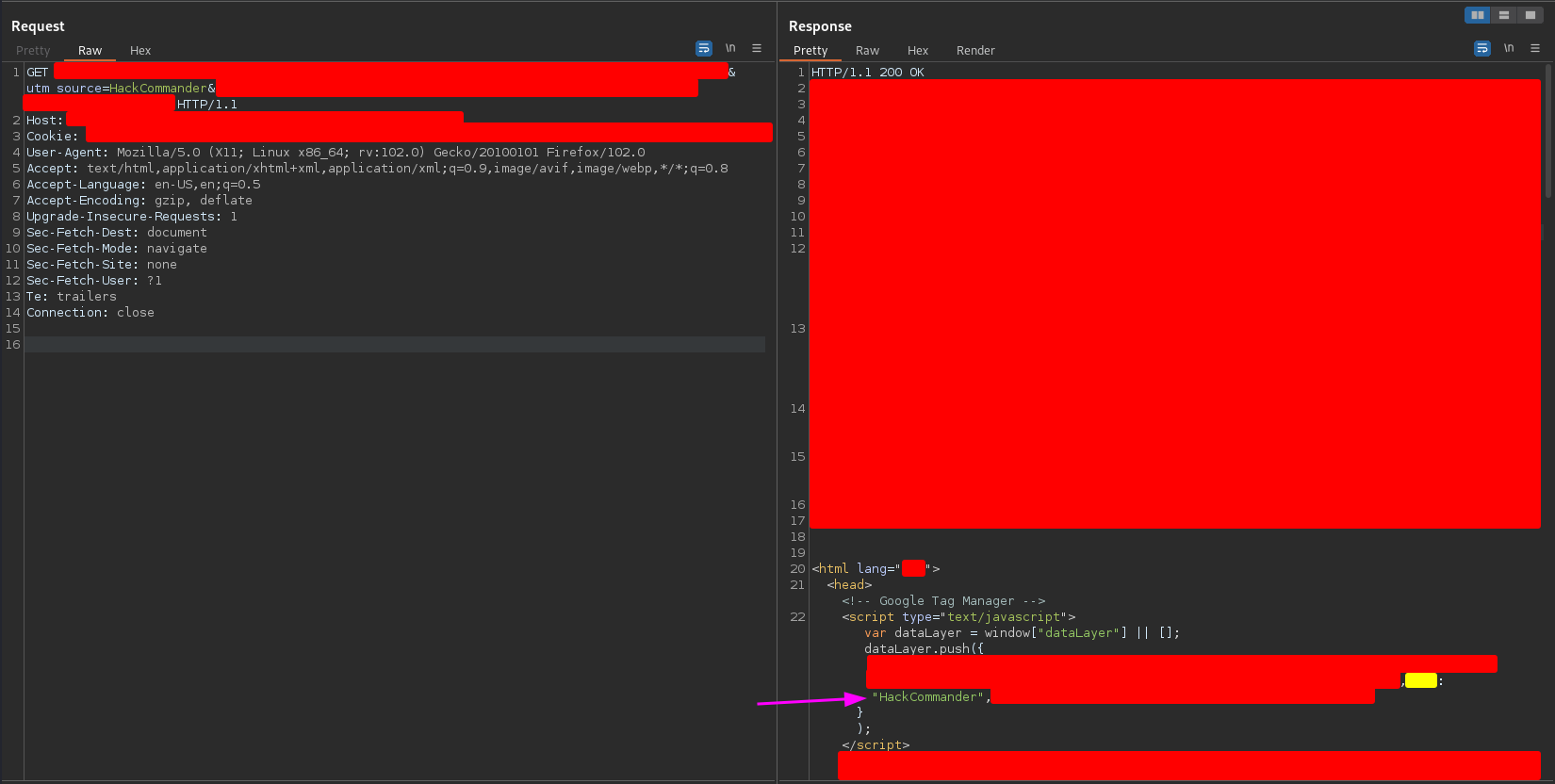Image resolution: width=1555 pixels, height=784 pixels.
Task: Click the Google Tag Manager comment
Action: tap(943, 601)
